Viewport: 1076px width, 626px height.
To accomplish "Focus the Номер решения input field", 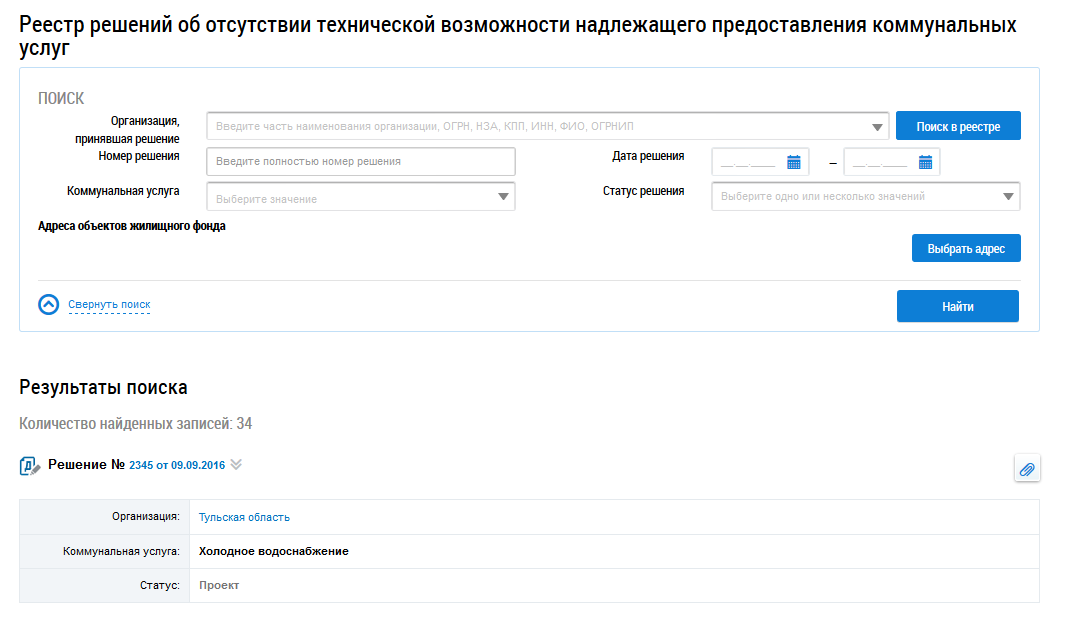I will (360, 162).
